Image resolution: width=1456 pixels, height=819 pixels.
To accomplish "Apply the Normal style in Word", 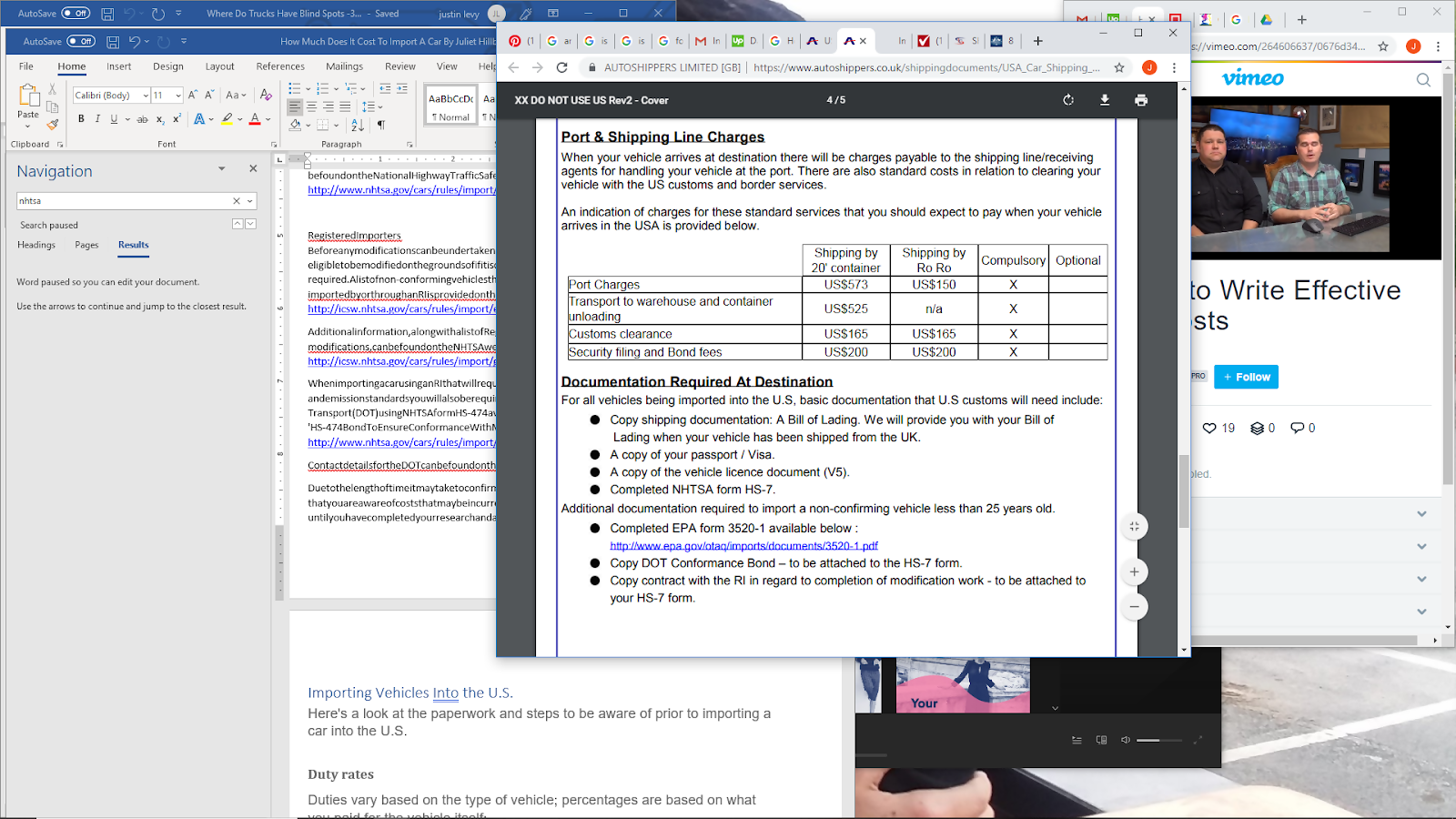I will click(x=451, y=106).
